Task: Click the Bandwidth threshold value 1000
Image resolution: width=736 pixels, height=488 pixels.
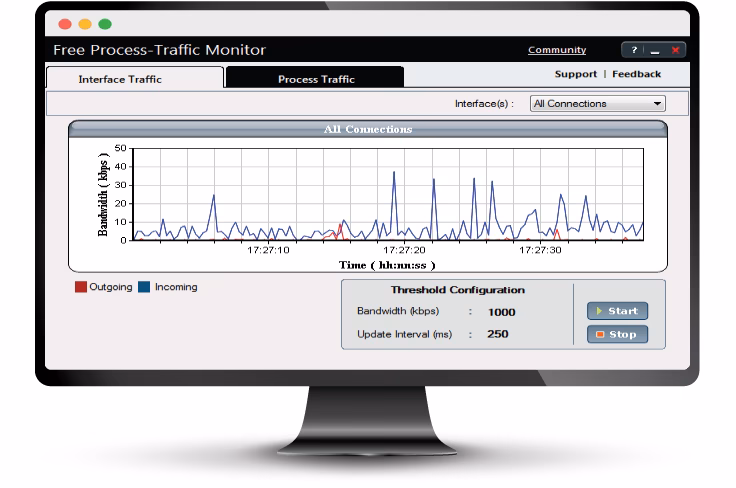Action: [501, 312]
